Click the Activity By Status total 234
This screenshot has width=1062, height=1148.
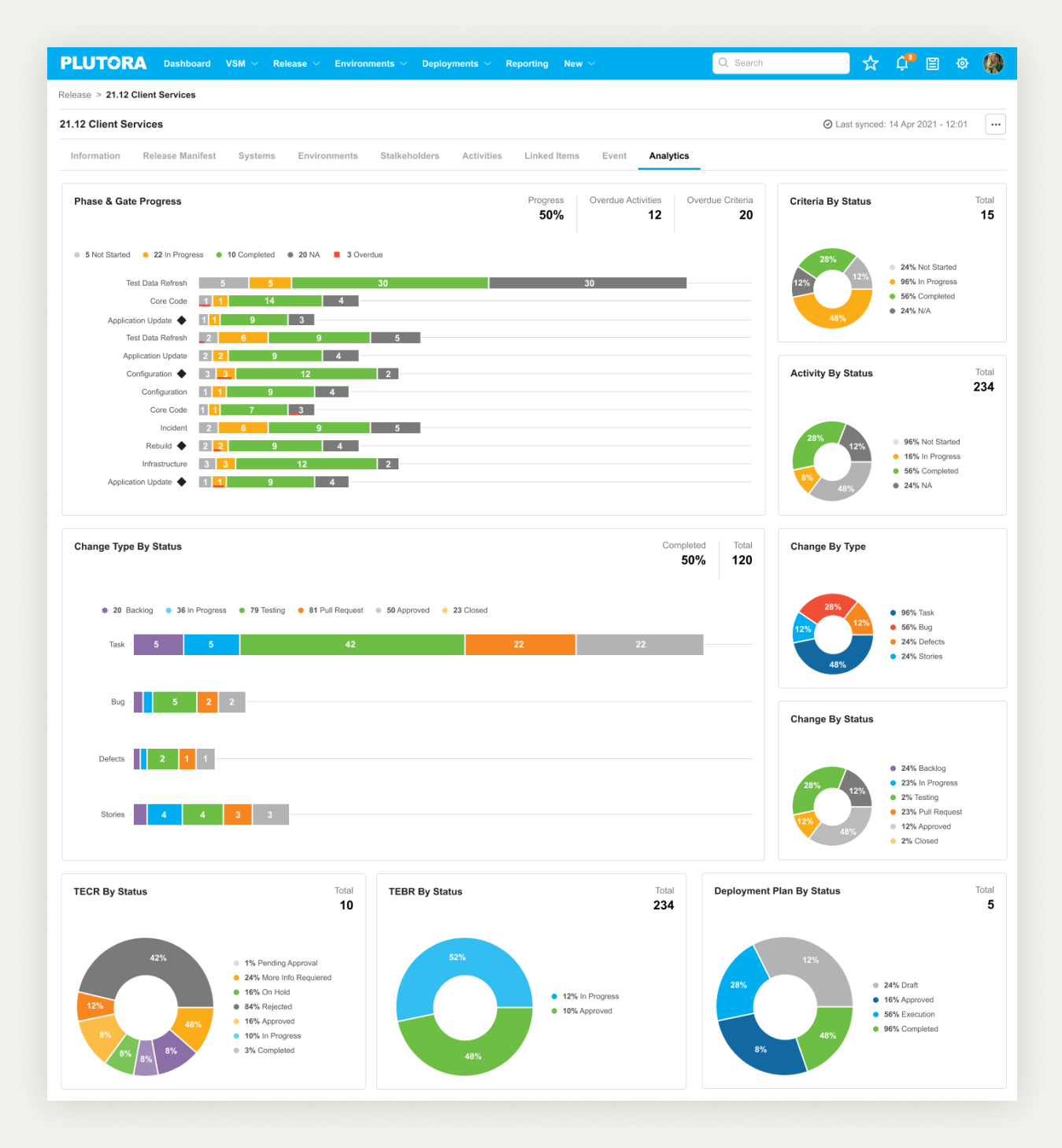click(x=983, y=387)
